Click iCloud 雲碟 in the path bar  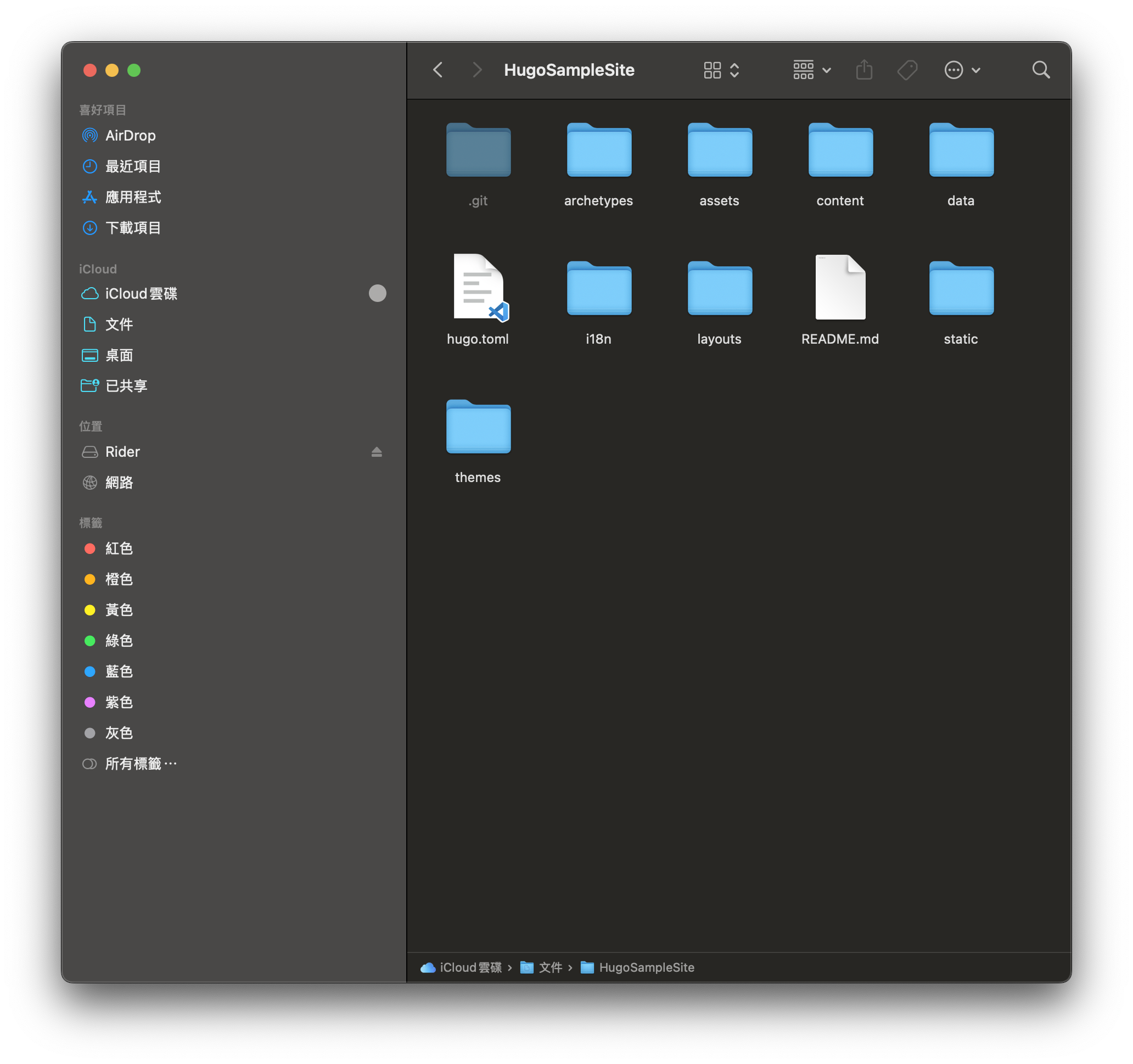461,968
